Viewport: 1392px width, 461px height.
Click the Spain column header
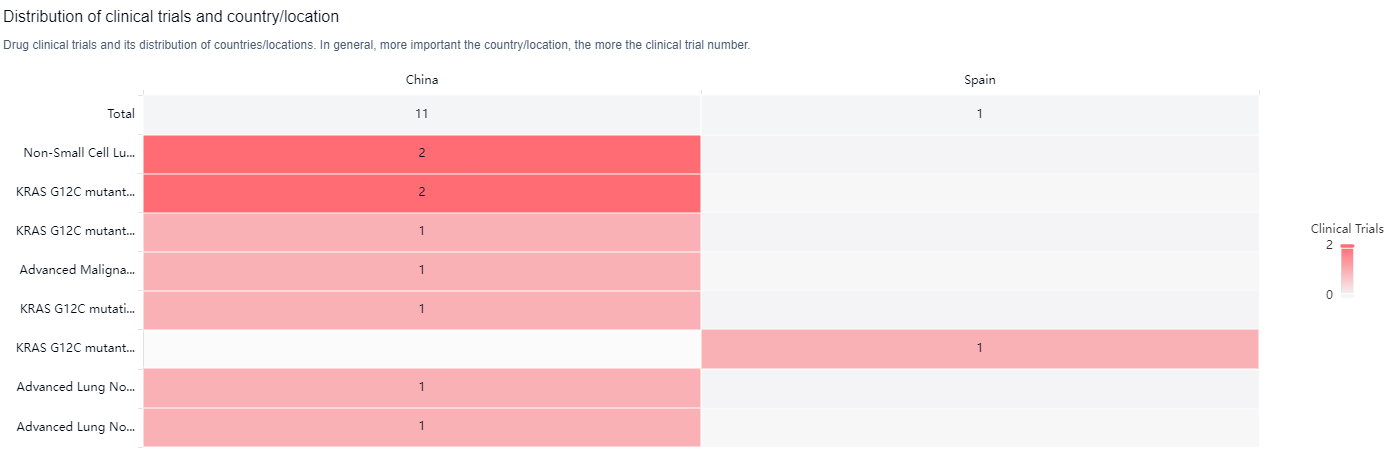[979, 80]
